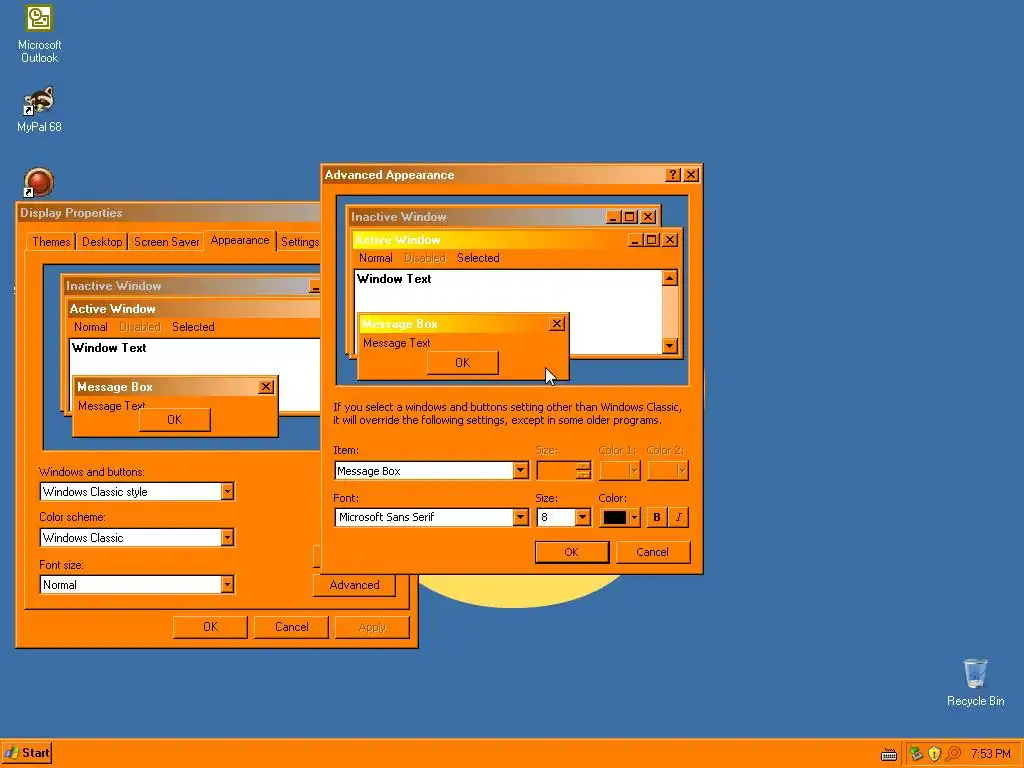Expand Font size dropdown showing Normal
This screenshot has width=1024, height=768.
point(227,584)
